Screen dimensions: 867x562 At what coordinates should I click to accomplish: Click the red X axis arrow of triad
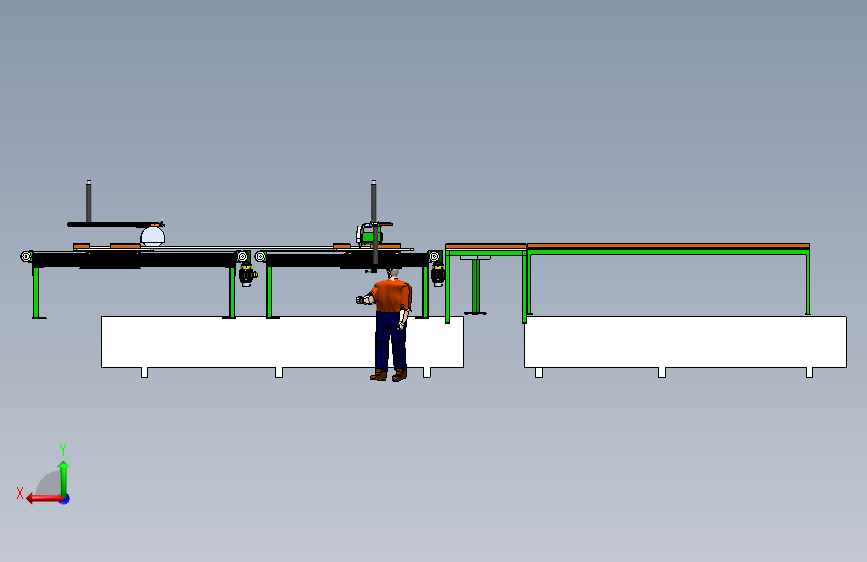[44, 499]
